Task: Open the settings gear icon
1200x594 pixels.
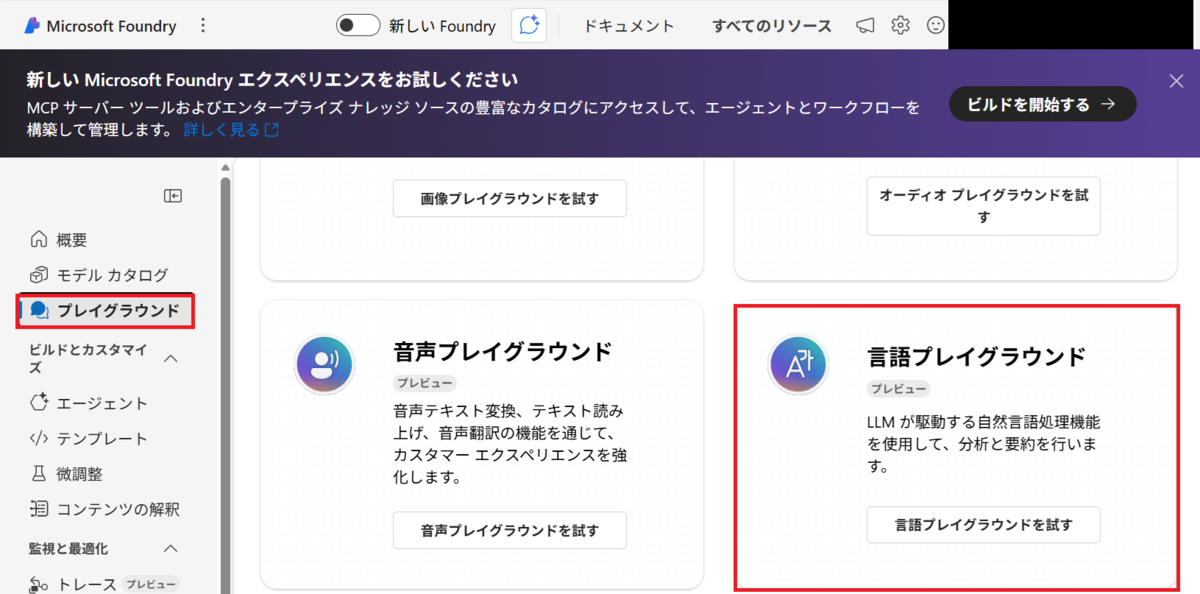Action: pos(900,26)
